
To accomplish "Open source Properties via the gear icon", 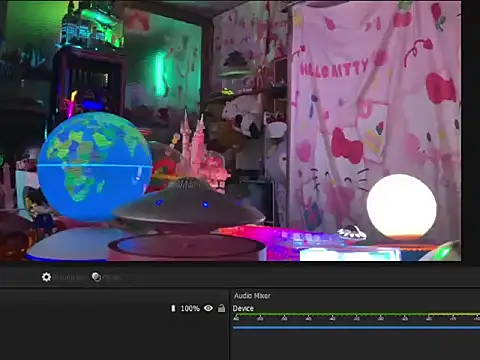I will 46,277.
